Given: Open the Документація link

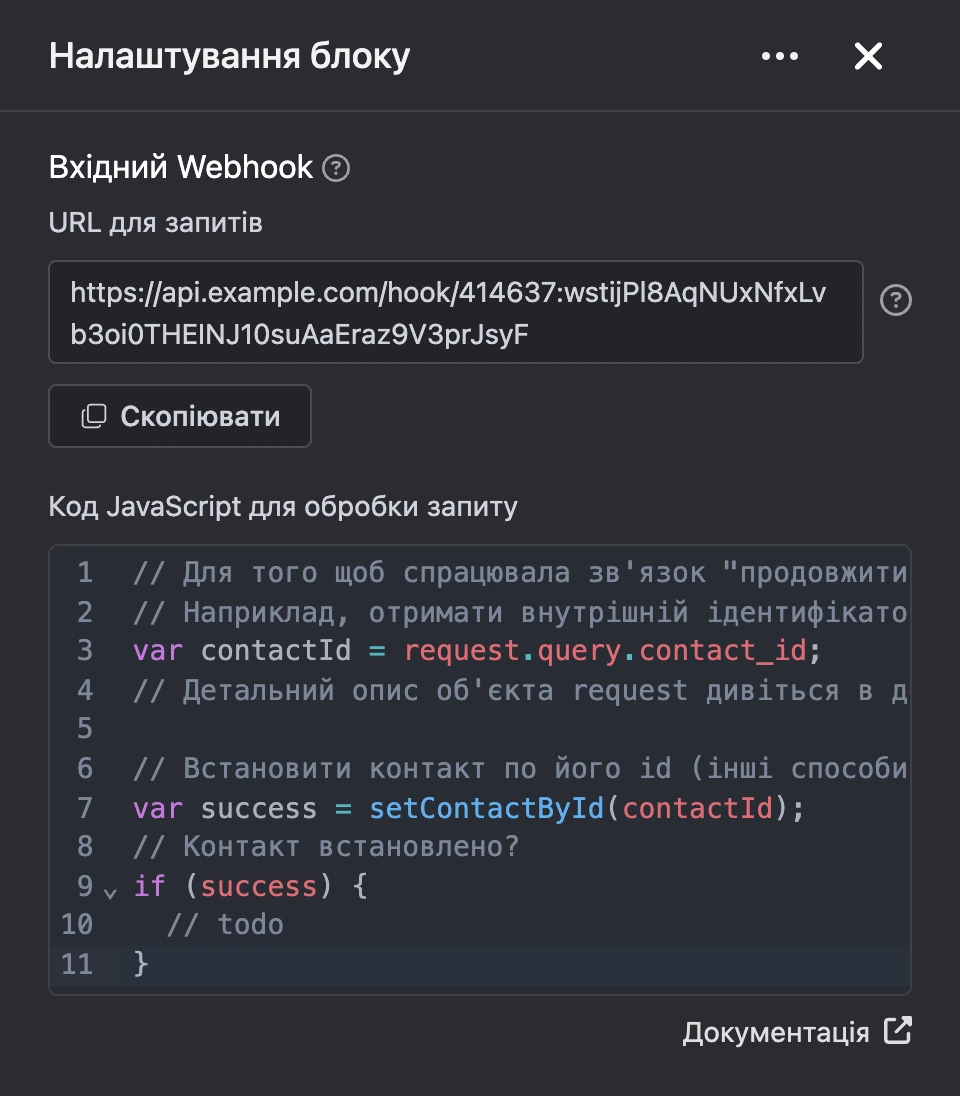Looking at the screenshot, I should tap(797, 1032).
